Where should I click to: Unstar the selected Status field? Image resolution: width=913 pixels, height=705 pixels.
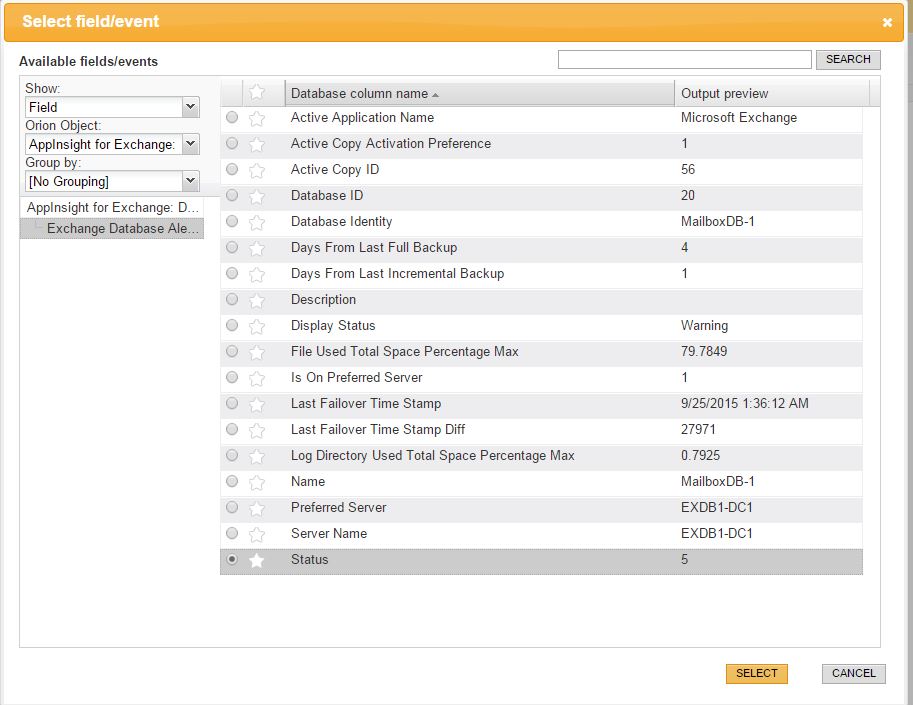(257, 560)
